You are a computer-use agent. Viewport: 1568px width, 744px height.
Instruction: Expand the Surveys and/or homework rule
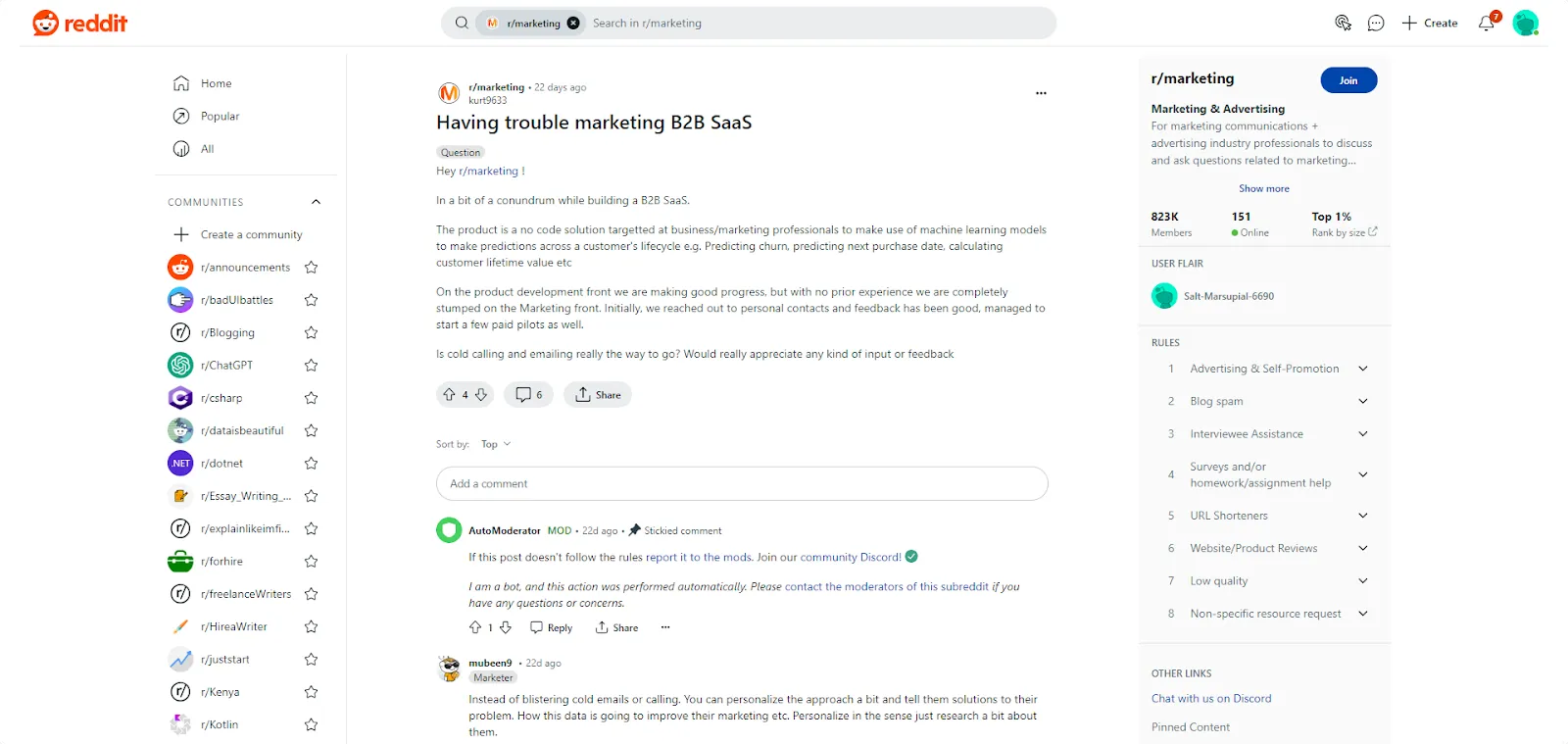tap(1362, 474)
